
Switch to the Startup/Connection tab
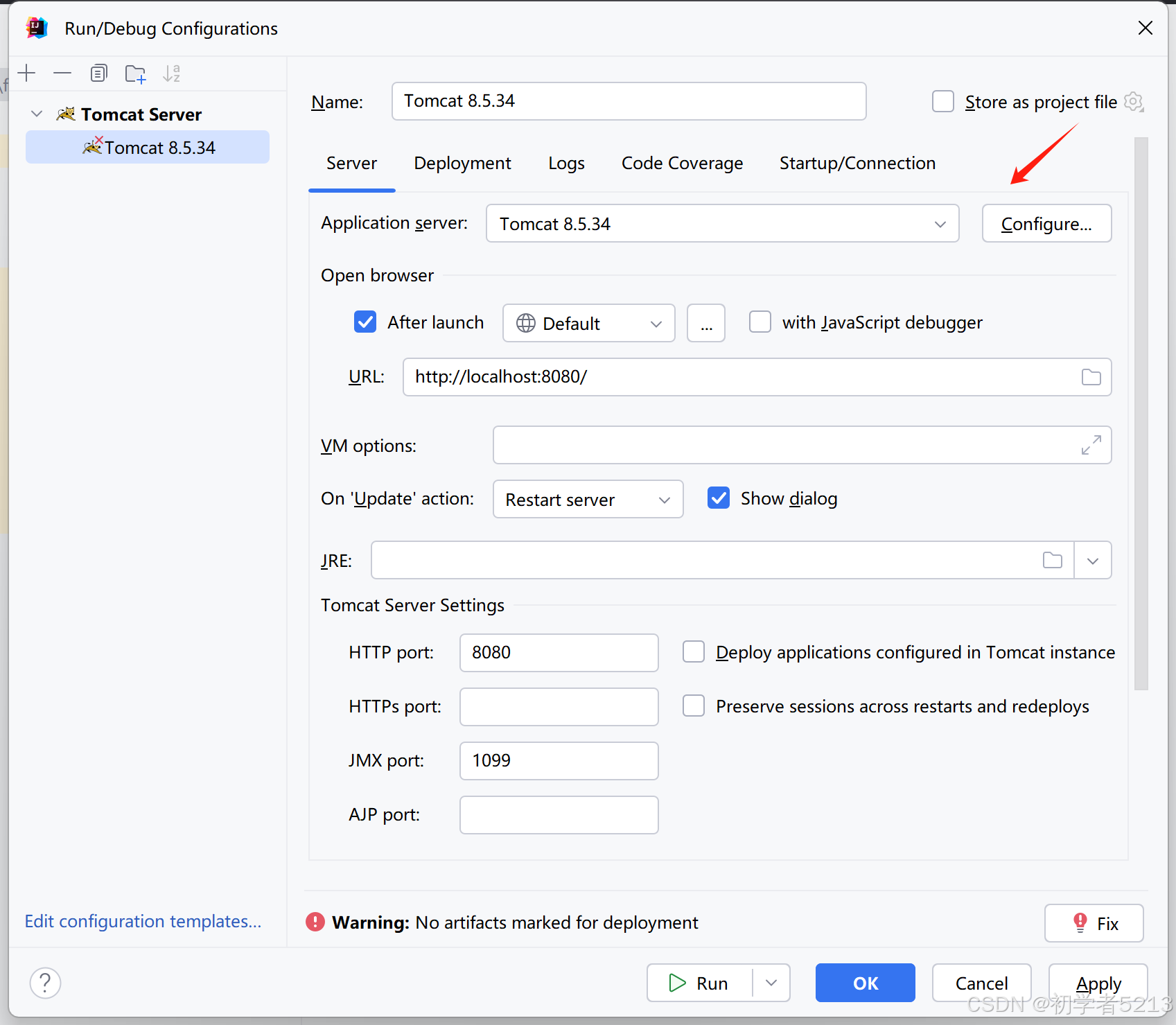click(x=857, y=164)
